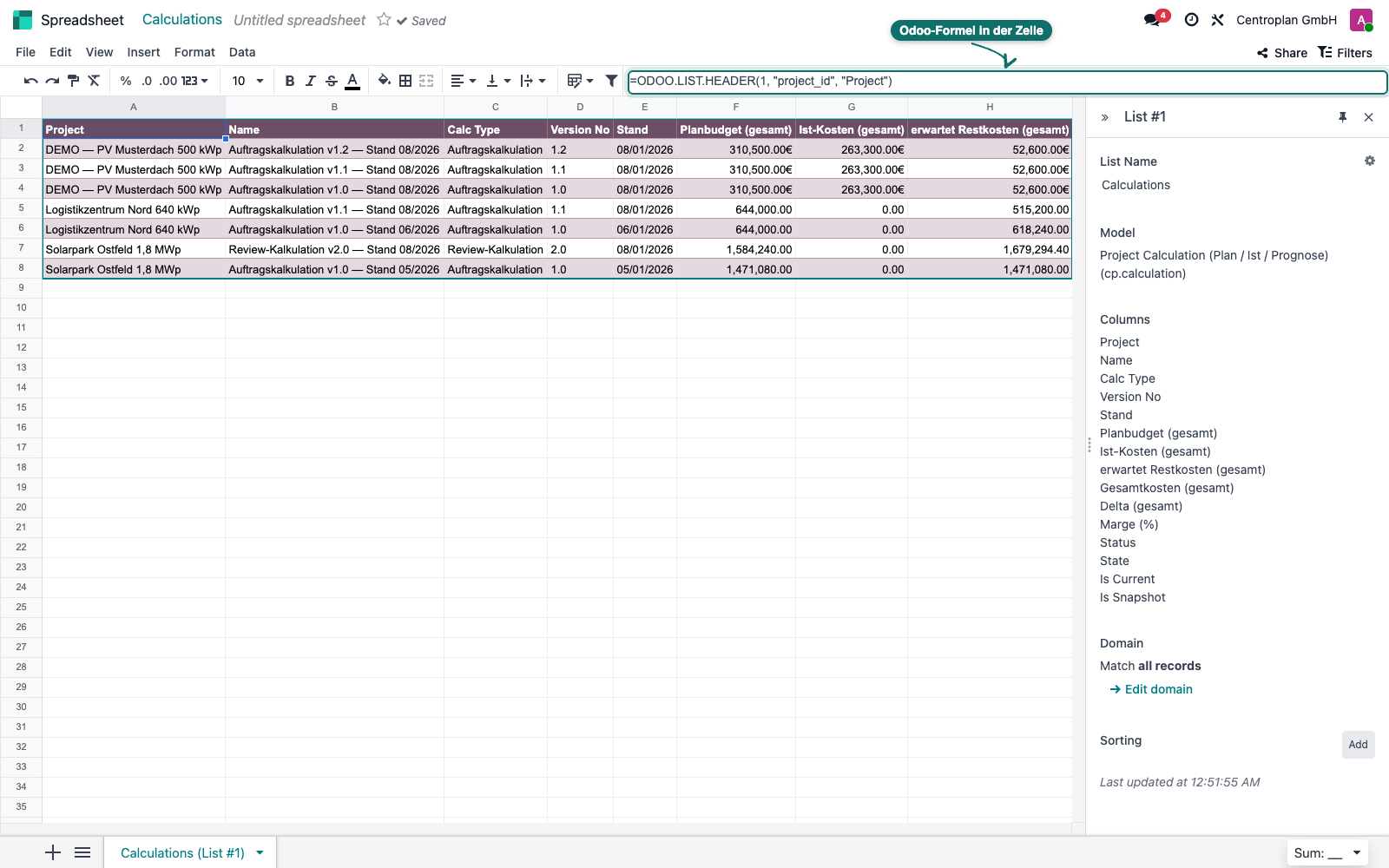Viewport: 1389px width, 868px height.
Task: Click the 'Marge (%)' column in the side panel
Action: (1129, 524)
